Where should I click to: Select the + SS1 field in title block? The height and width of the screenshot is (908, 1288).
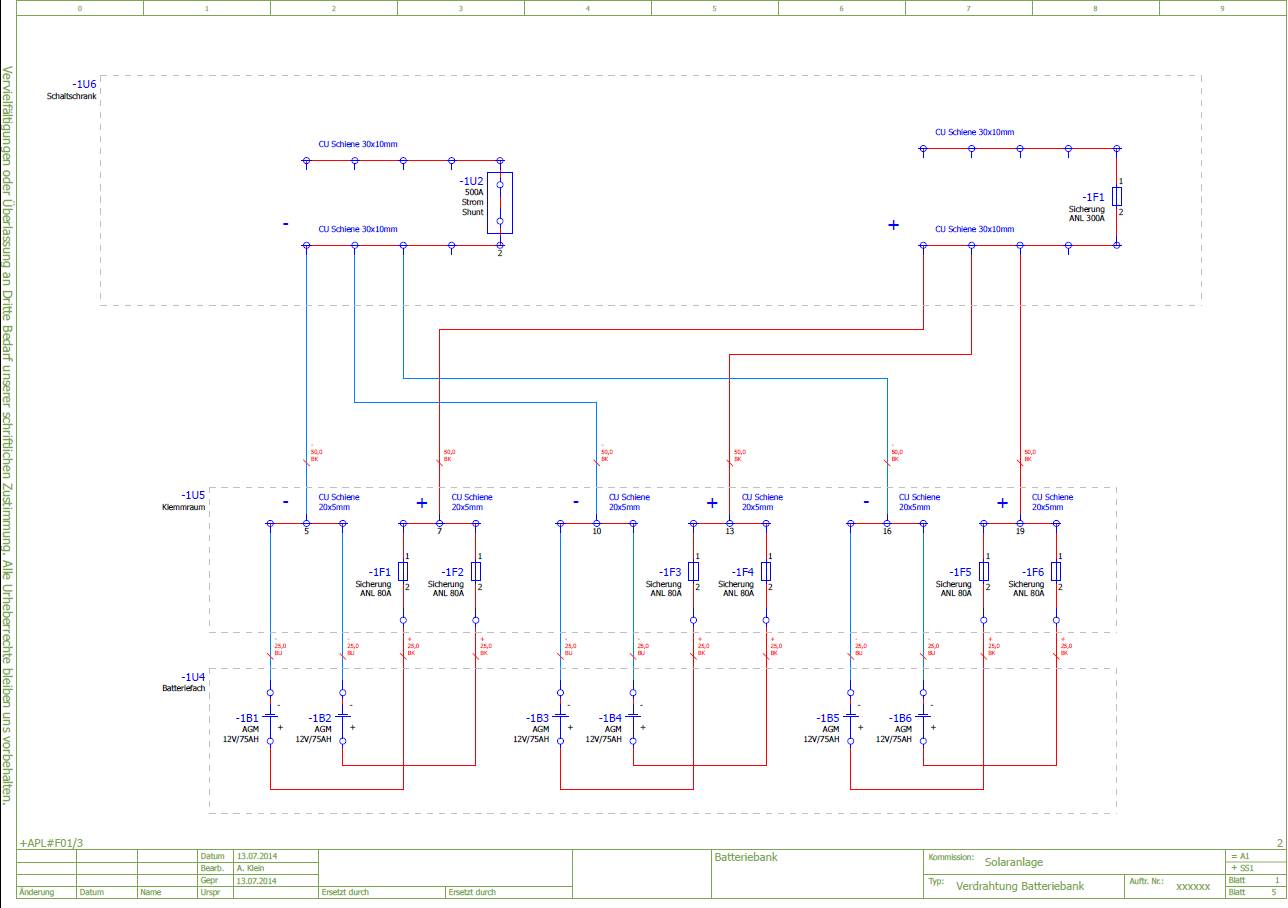[x=1254, y=868]
